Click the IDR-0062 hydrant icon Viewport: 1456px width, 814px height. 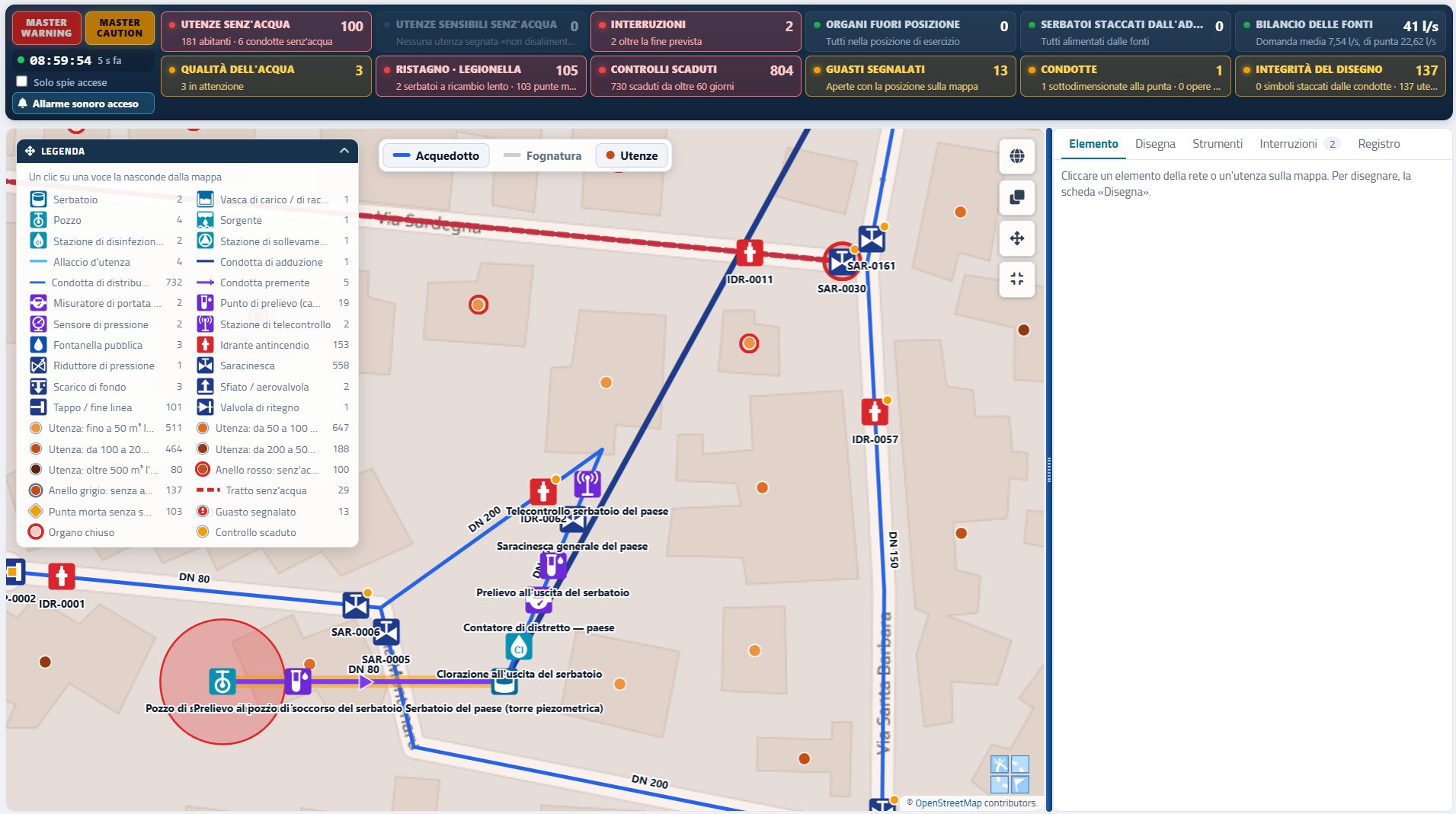[543, 491]
